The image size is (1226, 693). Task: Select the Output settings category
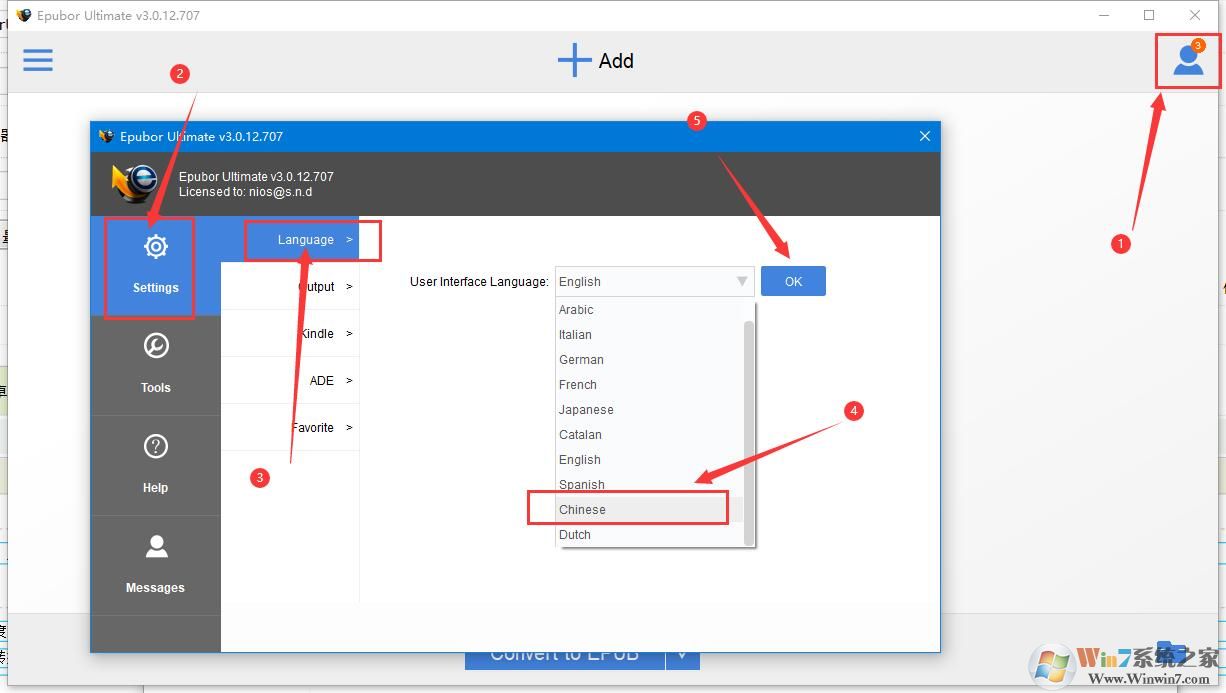click(290, 287)
